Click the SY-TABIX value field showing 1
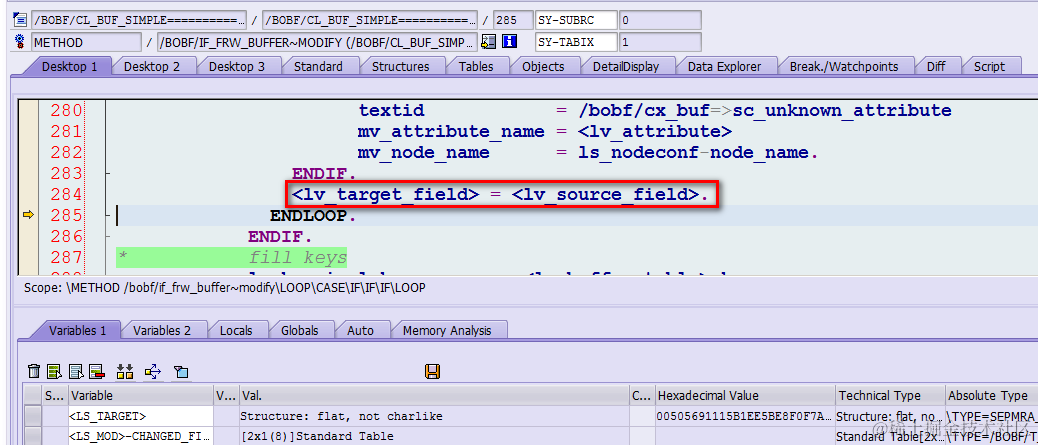 tap(659, 42)
